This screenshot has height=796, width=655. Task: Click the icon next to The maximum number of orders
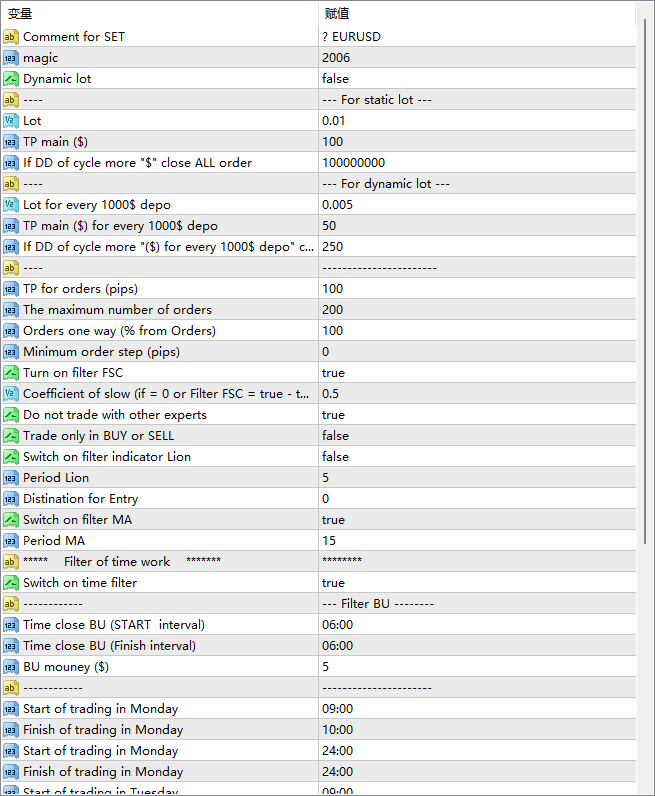pos(11,310)
